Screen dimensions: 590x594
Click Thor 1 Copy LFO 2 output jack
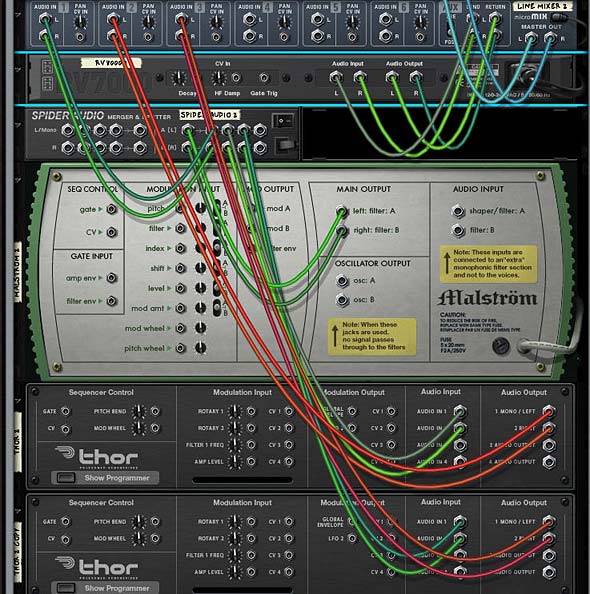tap(352, 539)
